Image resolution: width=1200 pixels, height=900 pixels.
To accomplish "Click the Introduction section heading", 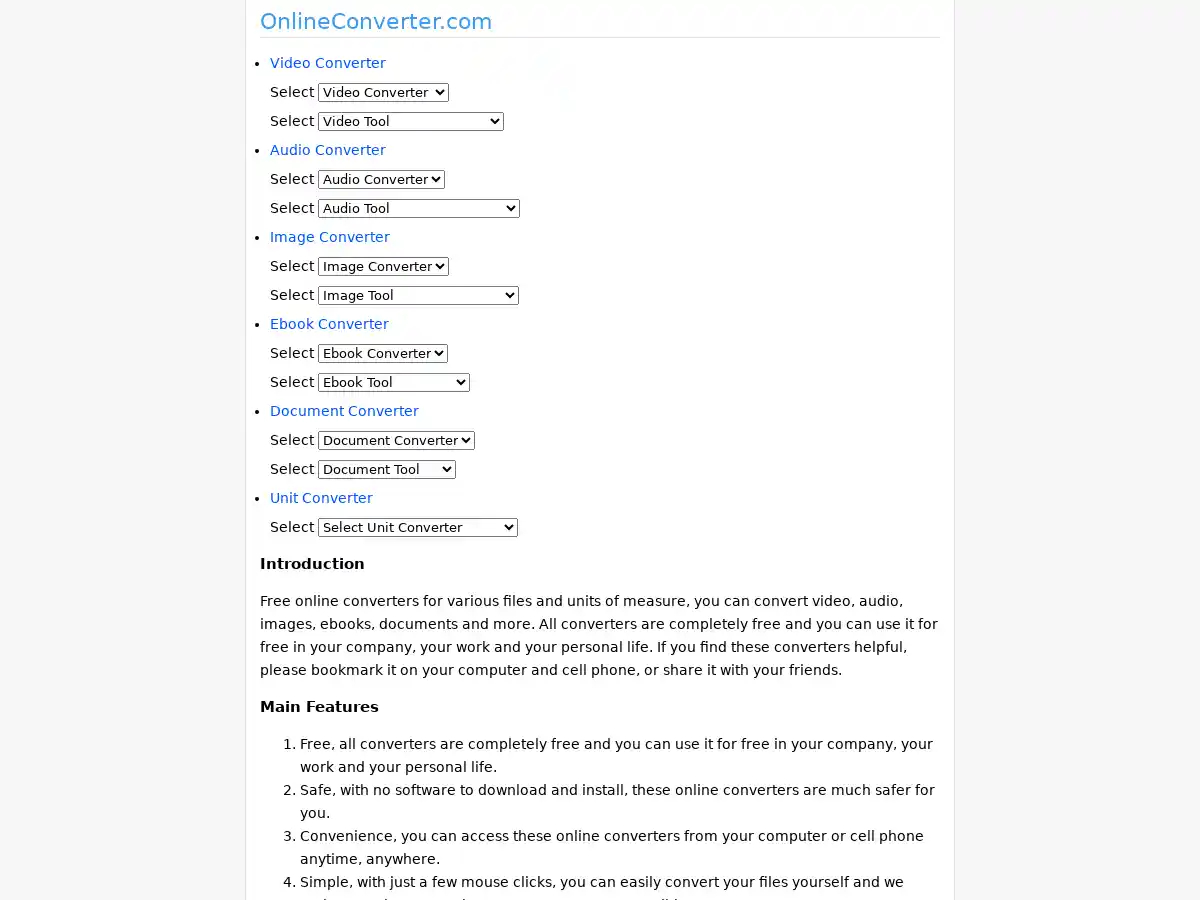I will 312,563.
